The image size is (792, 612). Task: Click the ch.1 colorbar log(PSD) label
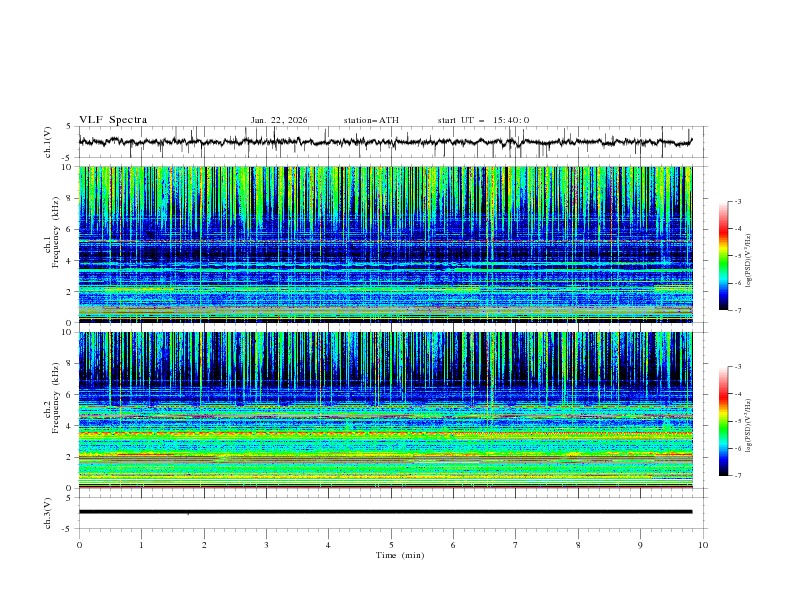(x=749, y=261)
